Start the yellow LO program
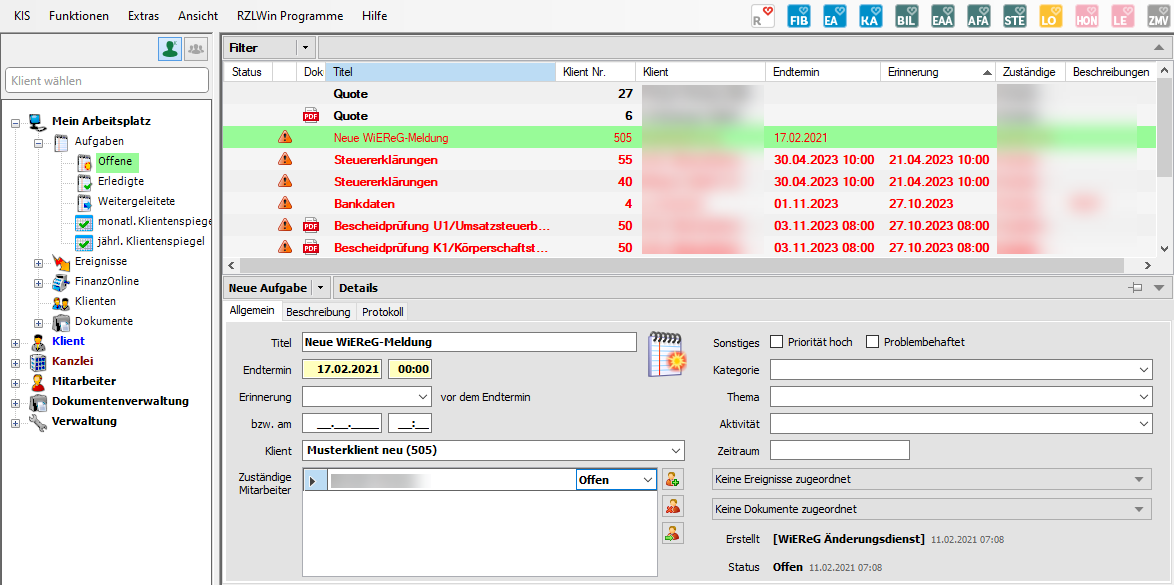The height and width of the screenshot is (585, 1174). coord(1050,17)
